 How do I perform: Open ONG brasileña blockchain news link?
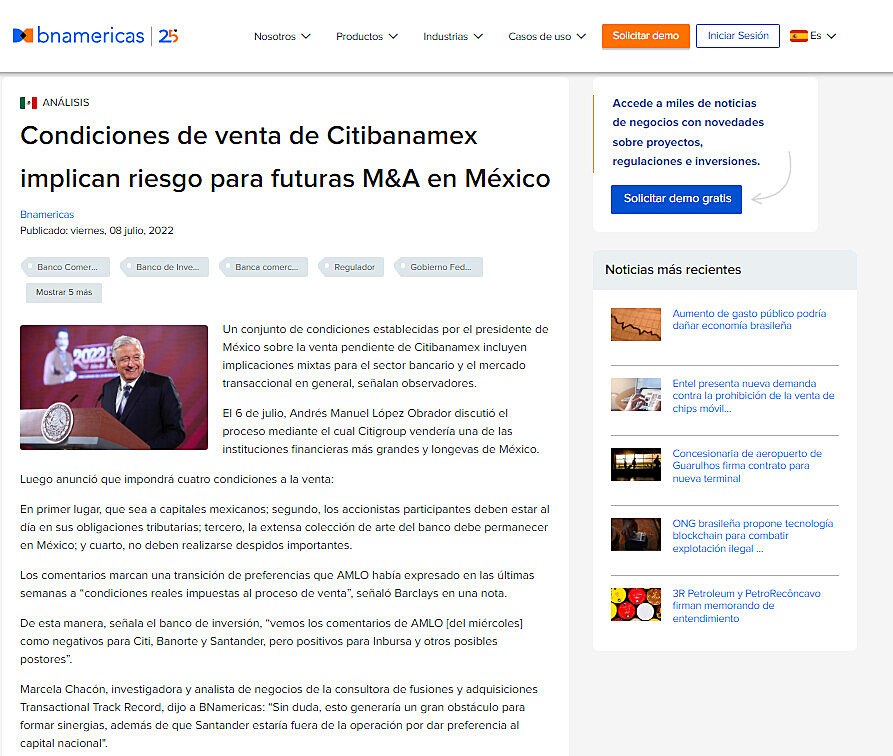(x=752, y=536)
